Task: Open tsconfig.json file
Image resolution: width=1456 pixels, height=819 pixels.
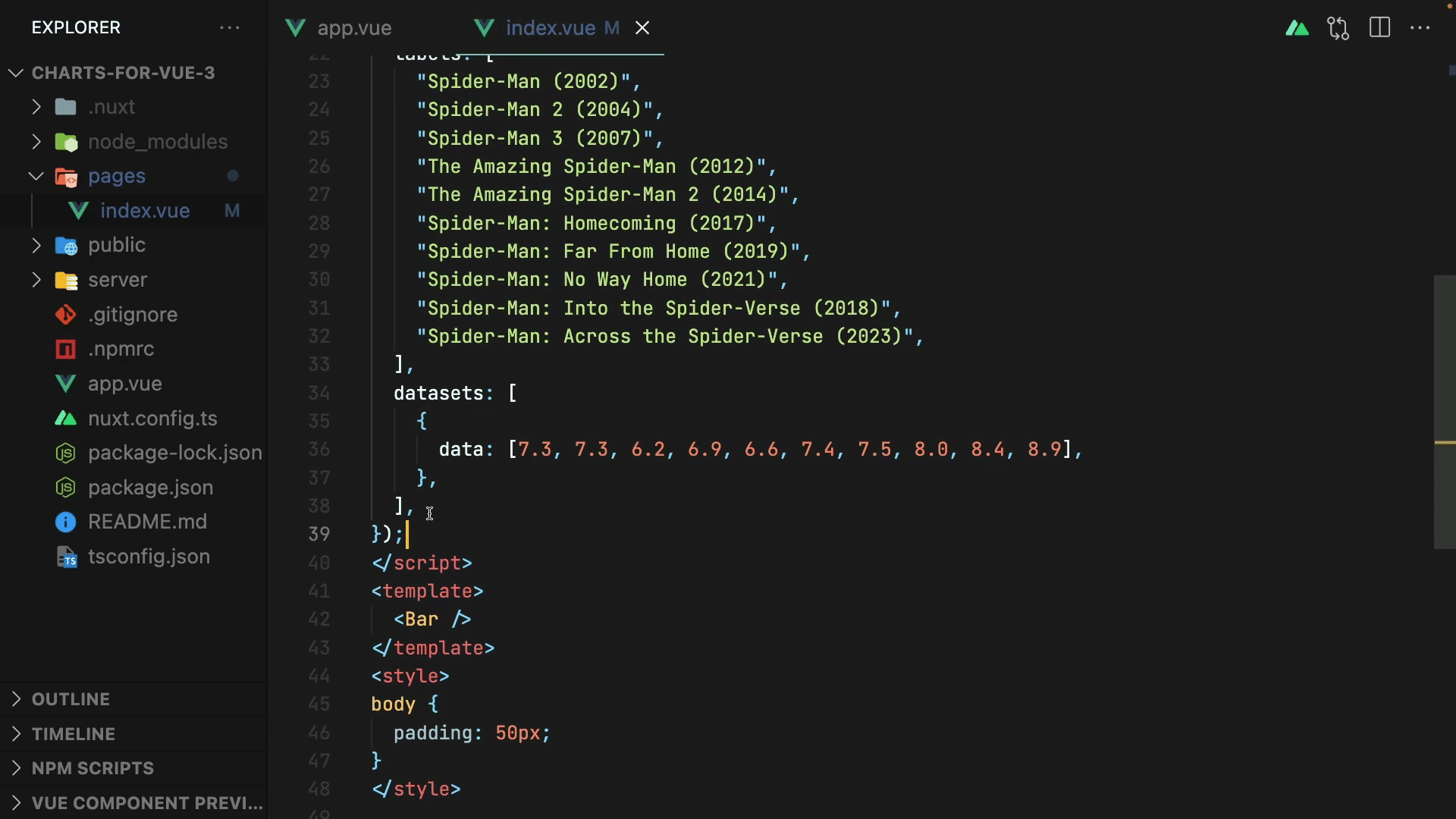Action: tap(149, 557)
